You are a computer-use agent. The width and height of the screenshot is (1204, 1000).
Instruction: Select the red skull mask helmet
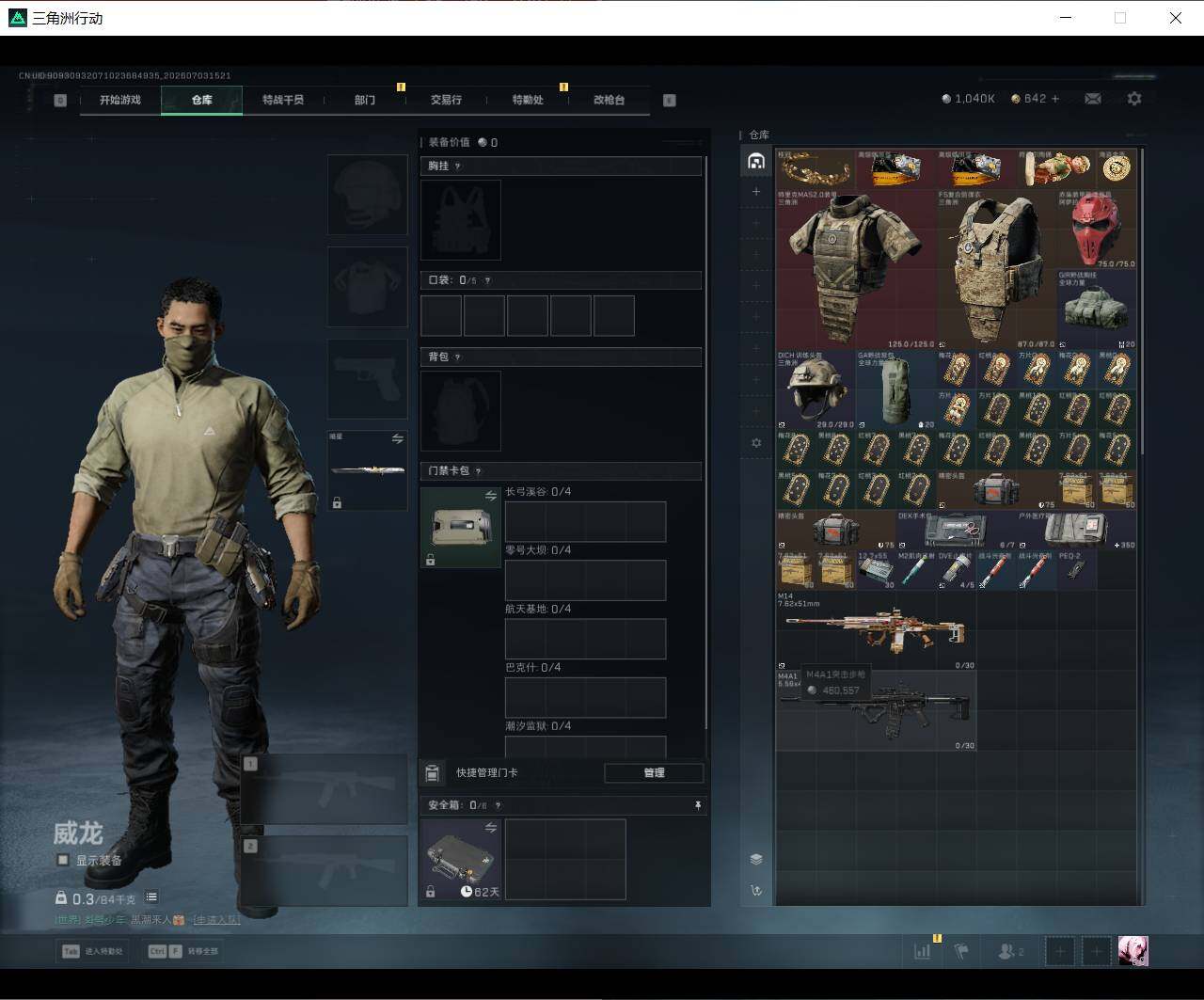(1097, 230)
